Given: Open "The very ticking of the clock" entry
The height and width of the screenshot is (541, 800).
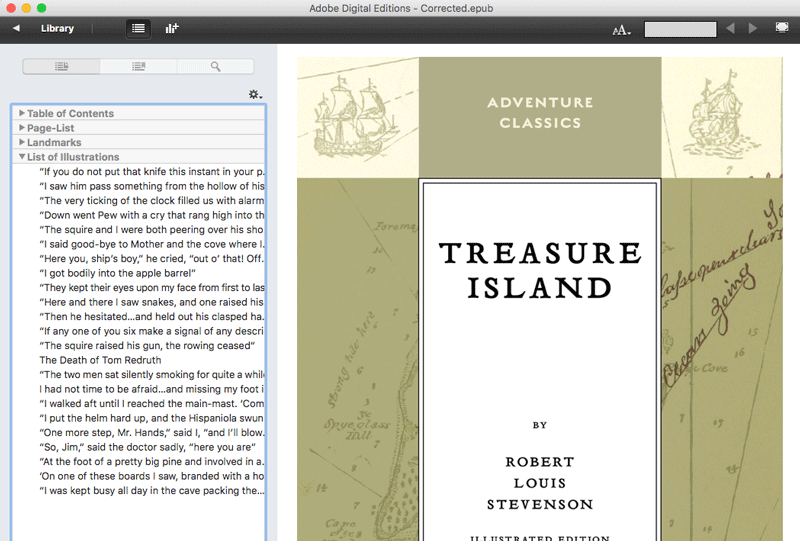Looking at the screenshot, I should 152,201.
